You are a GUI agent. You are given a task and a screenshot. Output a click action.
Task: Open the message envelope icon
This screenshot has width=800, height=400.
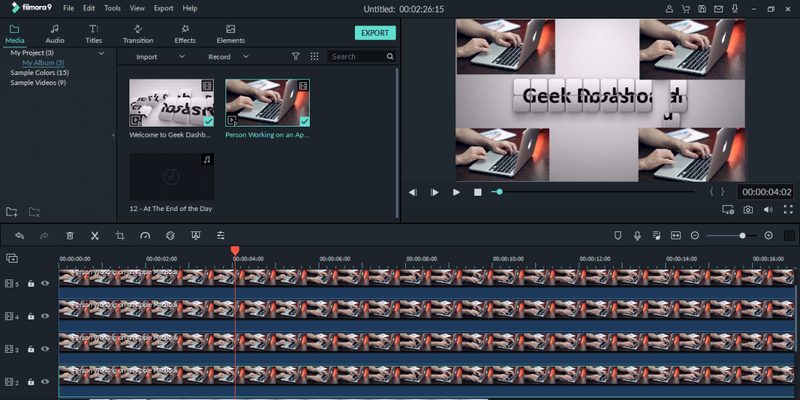[718, 9]
